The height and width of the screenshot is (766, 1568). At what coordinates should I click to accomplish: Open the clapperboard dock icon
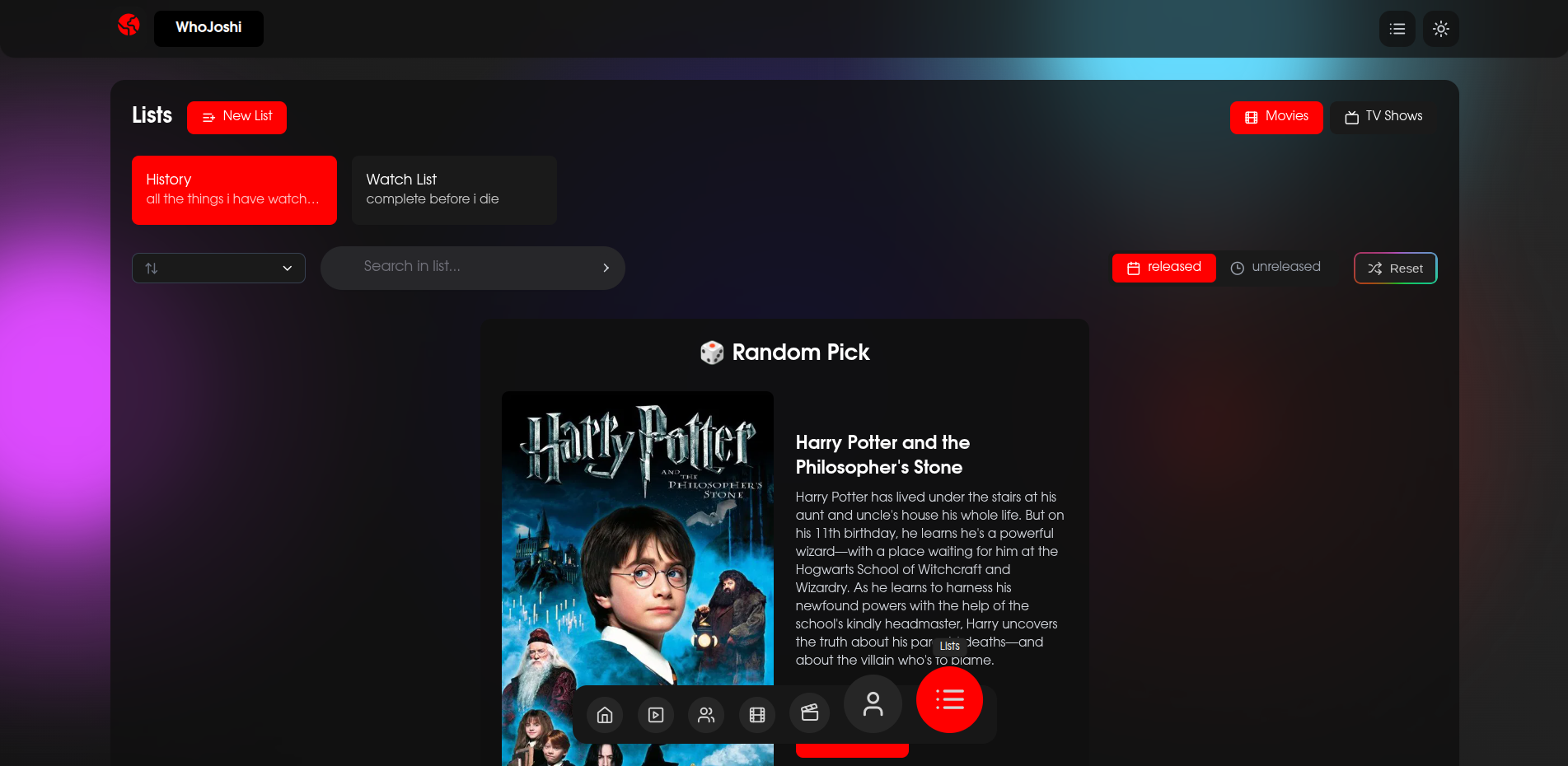pyautogui.click(x=809, y=713)
